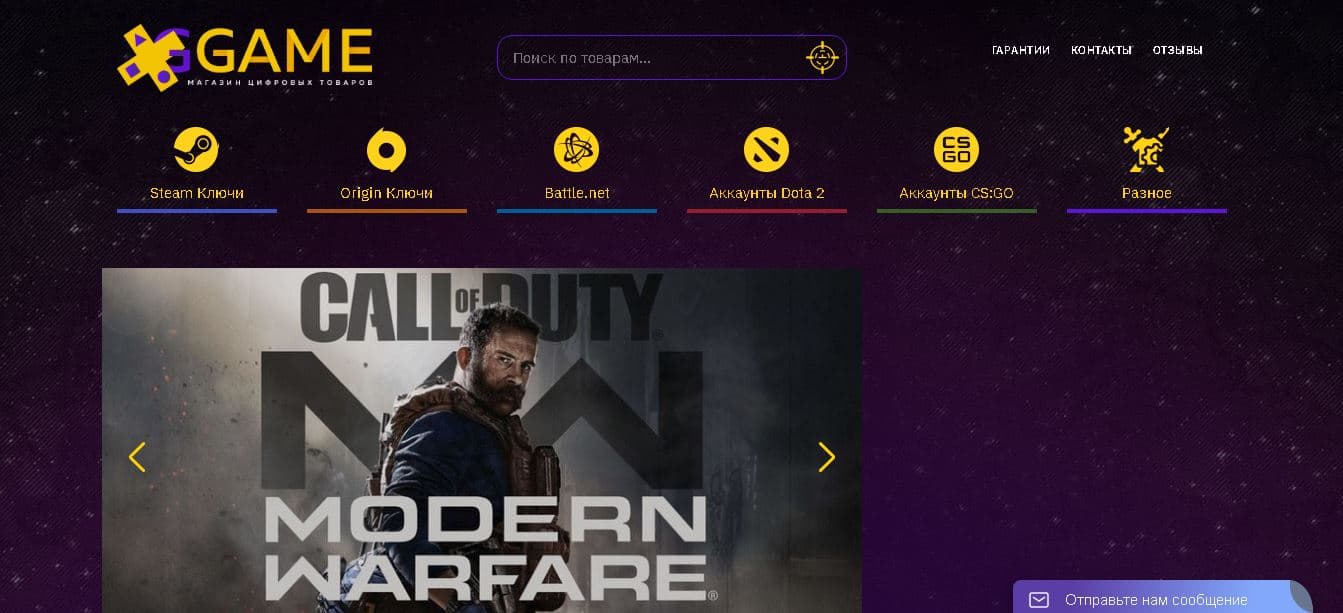The height and width of the screenshot is (613, 1343).
Task: Open the Отзывы menu item
Action: click(1177, 50)
